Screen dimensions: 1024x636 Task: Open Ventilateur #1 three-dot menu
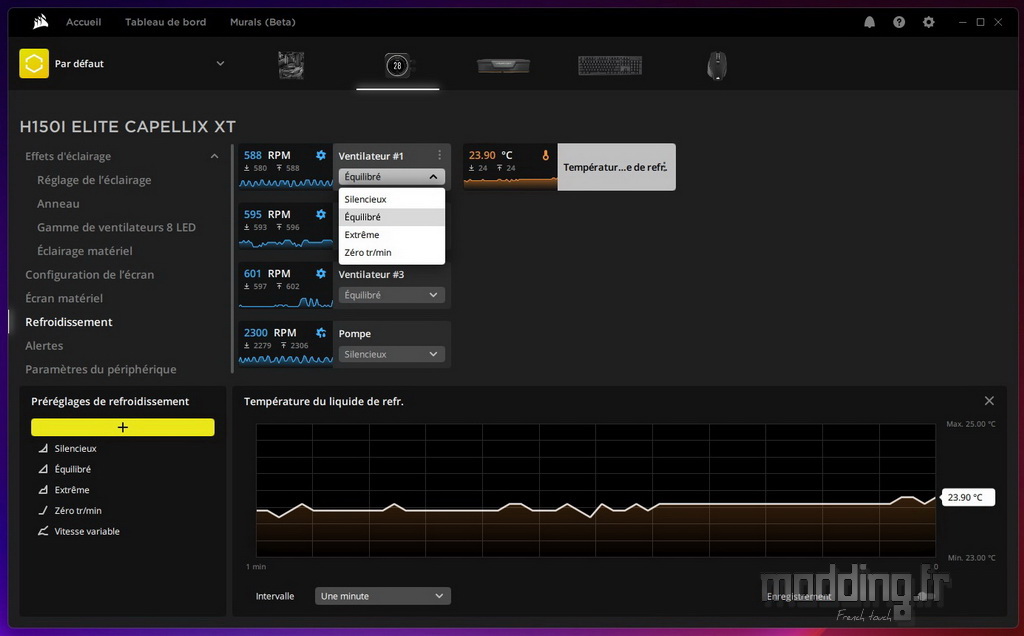click(440, 155)
